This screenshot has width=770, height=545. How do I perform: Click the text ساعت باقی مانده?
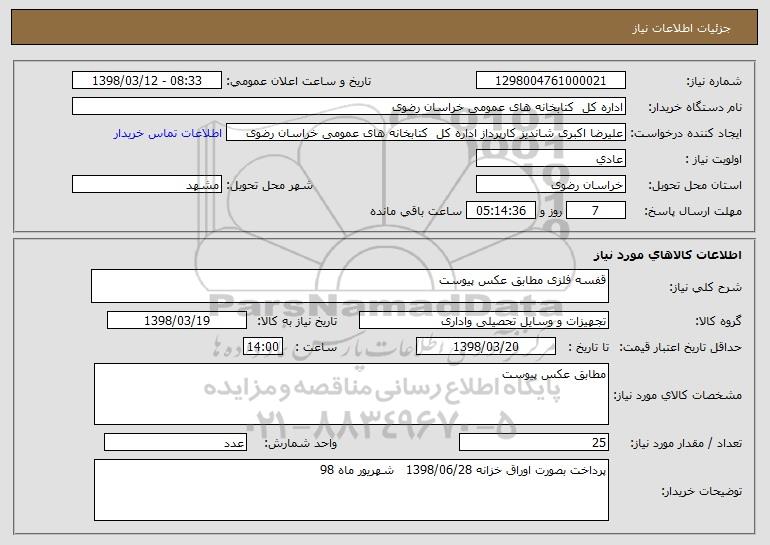coord(415,211)
